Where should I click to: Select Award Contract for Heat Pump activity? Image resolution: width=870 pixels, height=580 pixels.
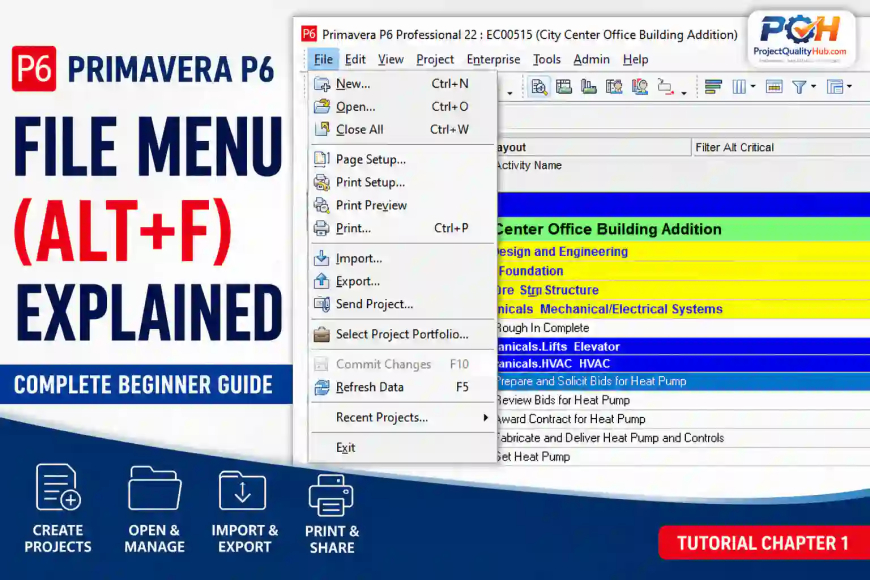click(683, 419)
